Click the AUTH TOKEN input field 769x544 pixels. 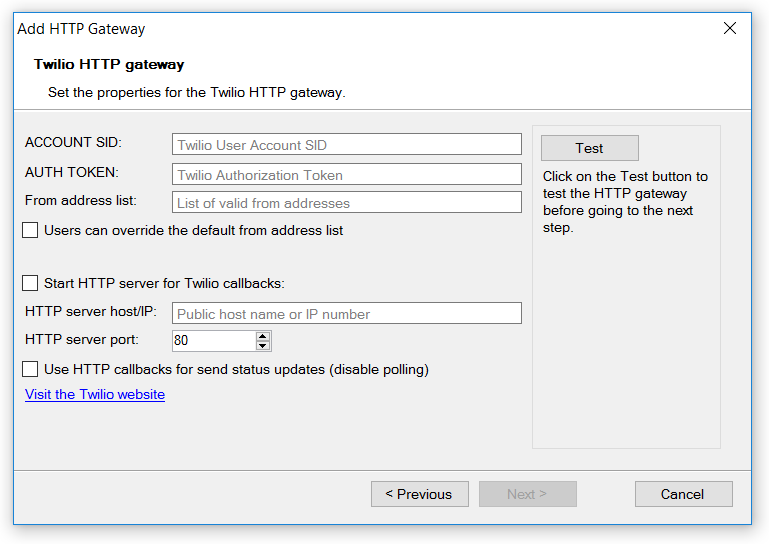click(x=346, y=174)
